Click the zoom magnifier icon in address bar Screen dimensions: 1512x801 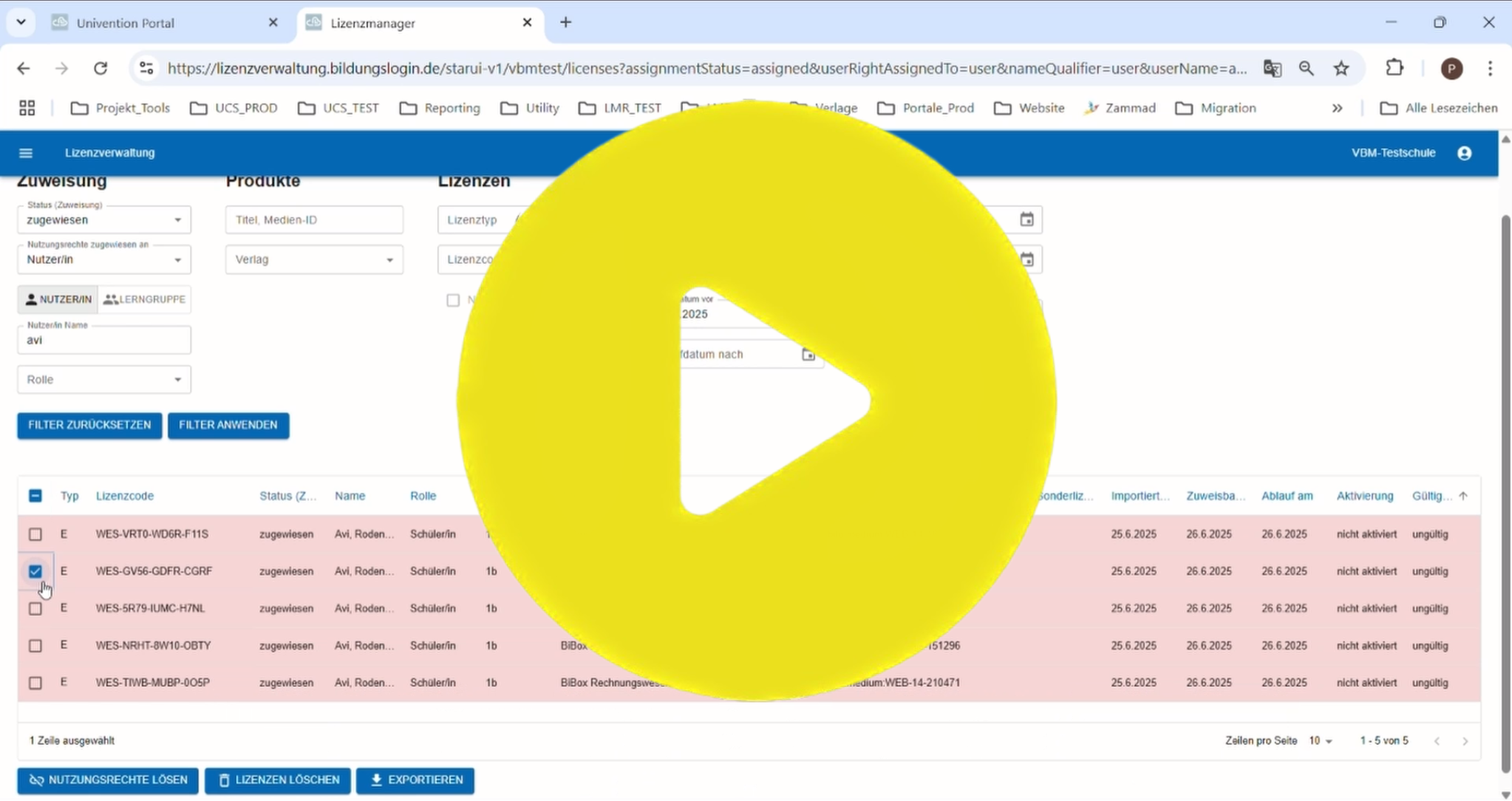pos(1307,69)
